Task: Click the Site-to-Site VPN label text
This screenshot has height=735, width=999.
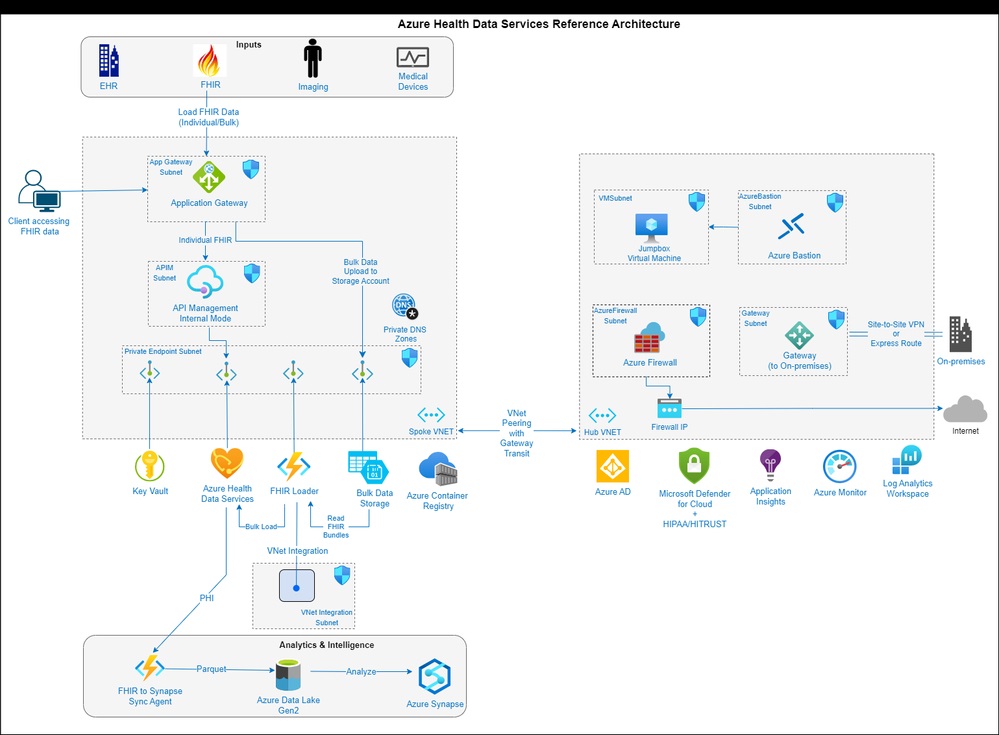Action: pyautogui.click(x=895, y=326)
